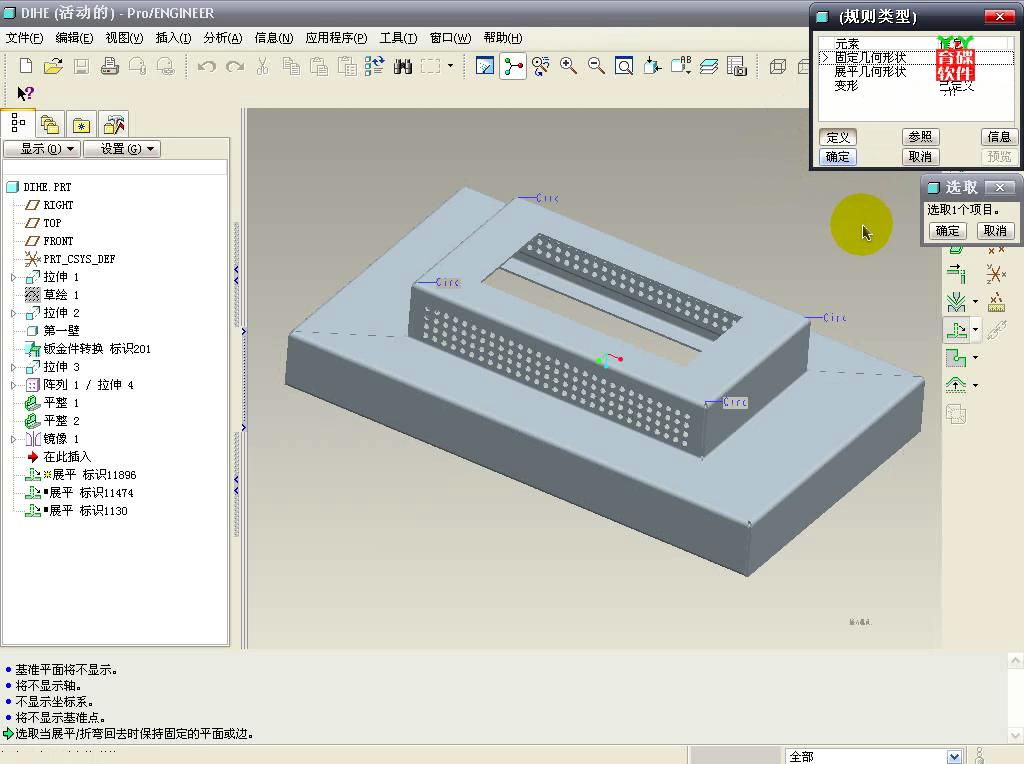Click the 在此插入 marker
Viewport: 1024px width, 764px height.
59,456
